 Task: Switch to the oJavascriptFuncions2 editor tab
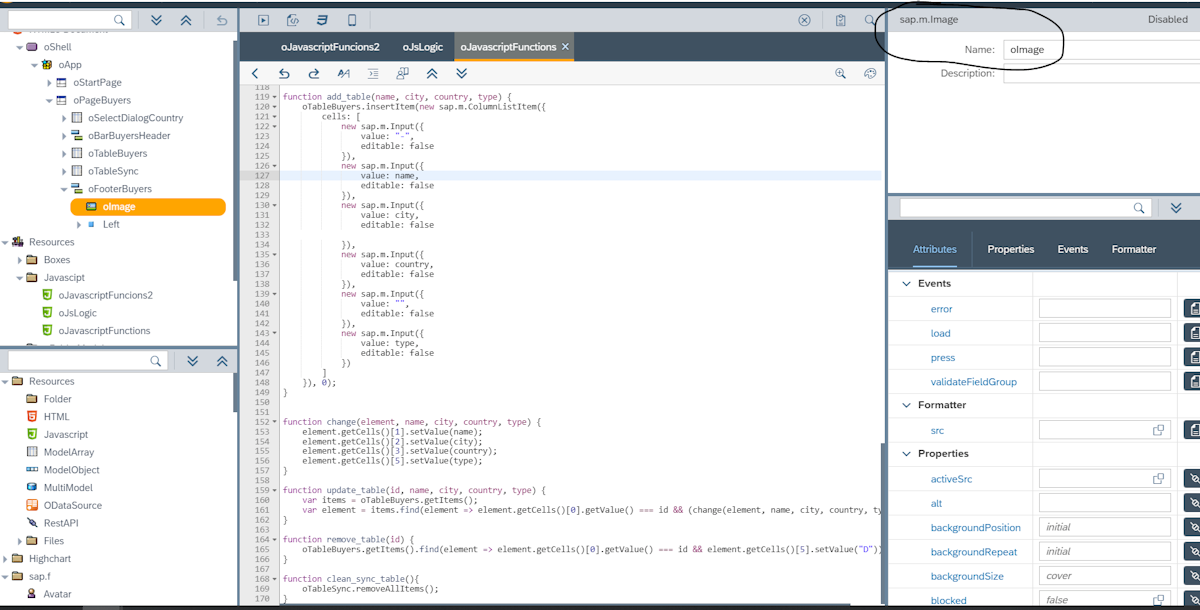[x=330, y=47]
